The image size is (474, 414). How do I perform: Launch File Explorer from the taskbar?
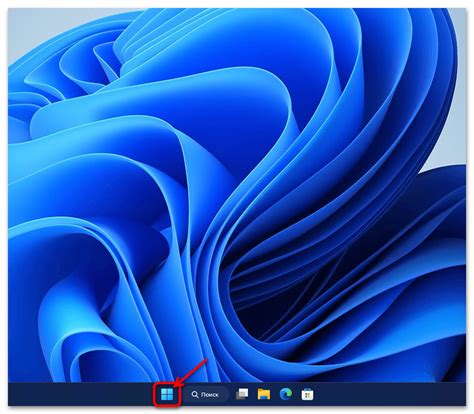(x=264, y=394)
